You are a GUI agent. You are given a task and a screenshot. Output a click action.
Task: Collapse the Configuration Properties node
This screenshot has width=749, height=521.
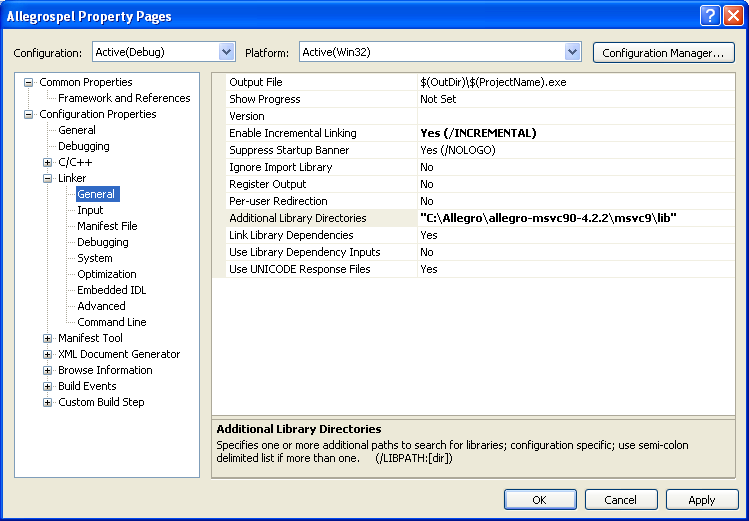click(x=29, y=115)
